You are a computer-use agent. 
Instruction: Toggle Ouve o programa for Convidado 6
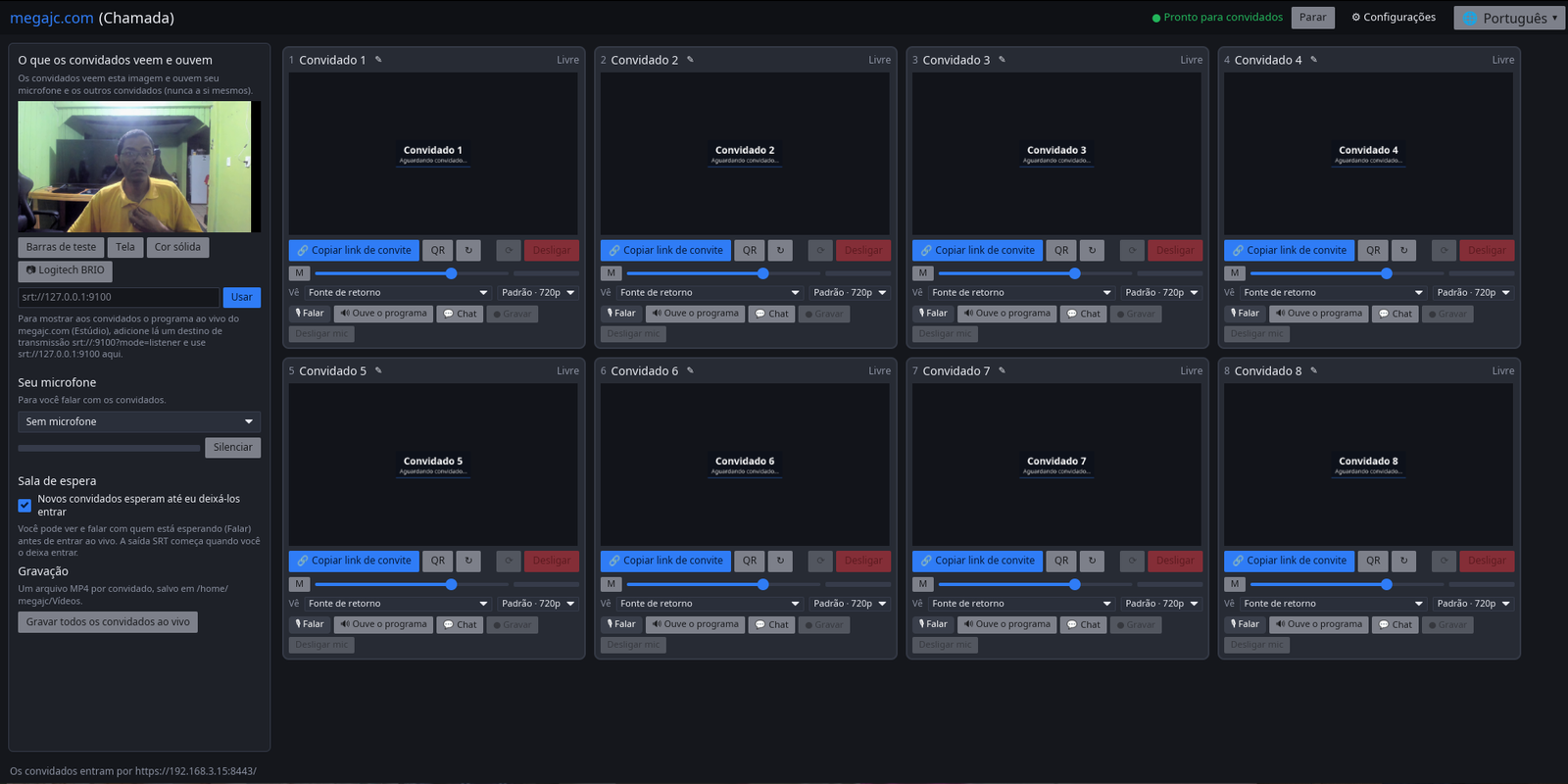pos(696,624)
